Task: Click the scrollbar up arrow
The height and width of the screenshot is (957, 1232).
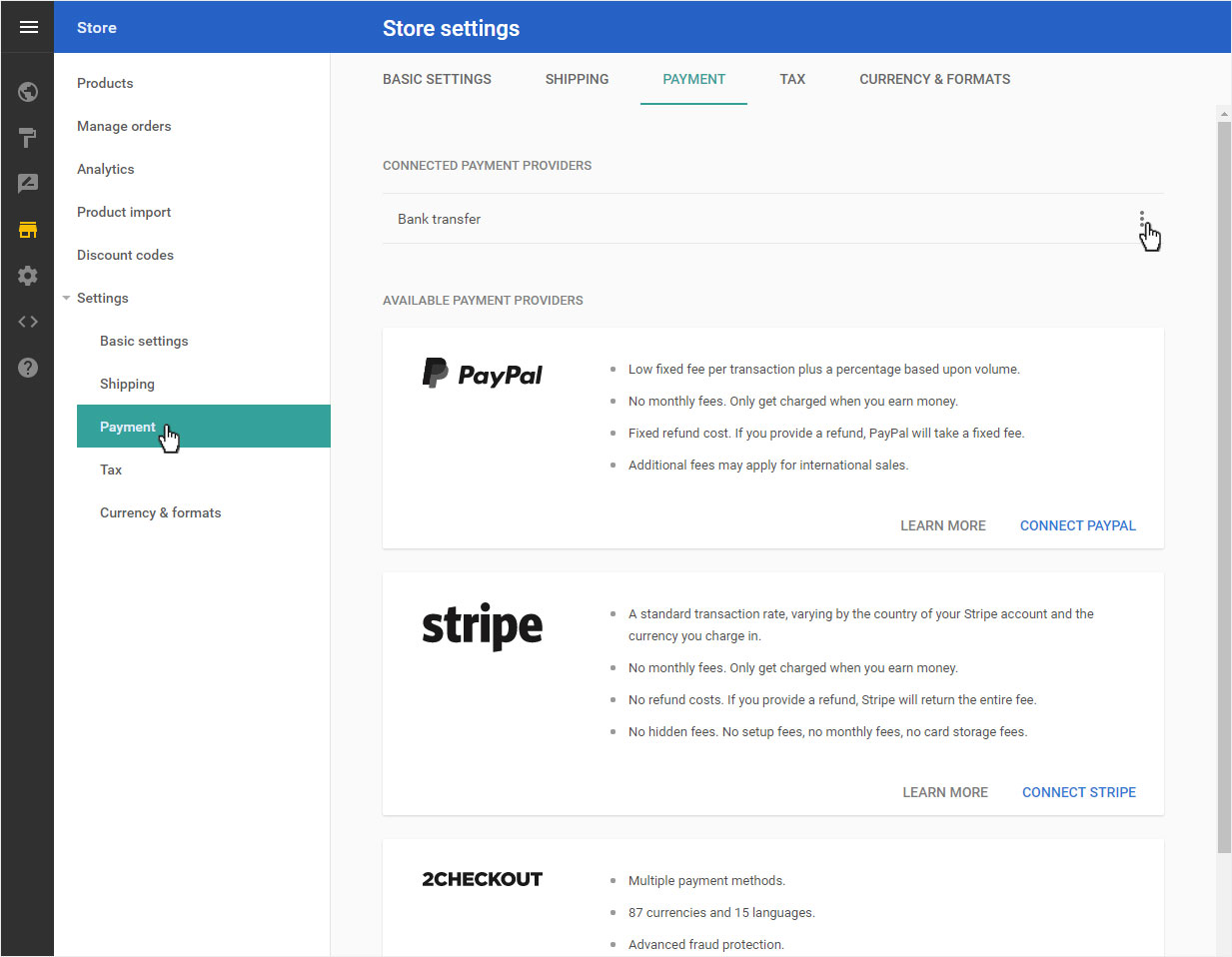Action: click(x=1224, y=114)
